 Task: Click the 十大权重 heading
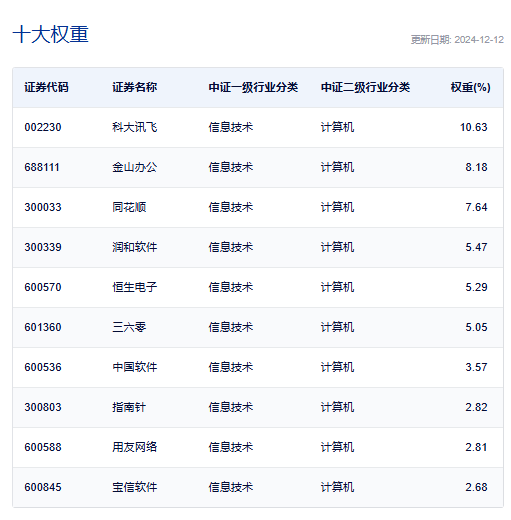coord(51,35)
